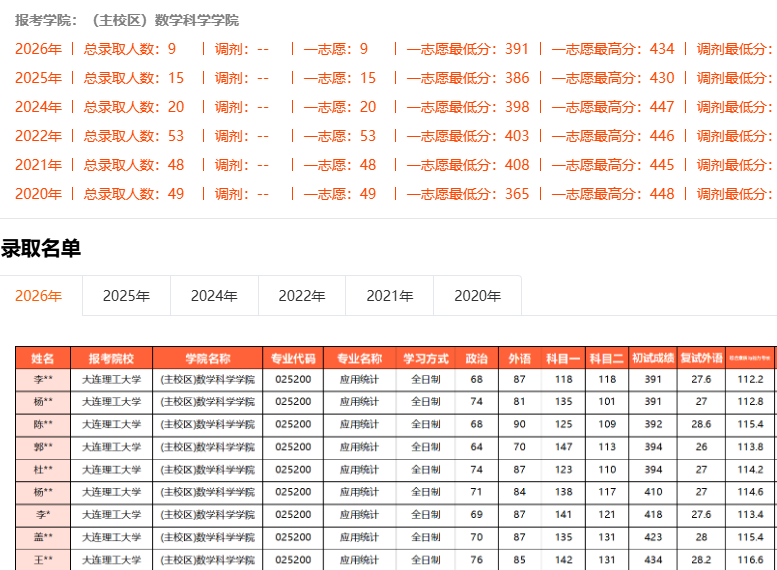Viewport: 777px width, 570px height.
Task: Click 总录取人数：9 in the 2026年 summary row
Action: (130, 49)
